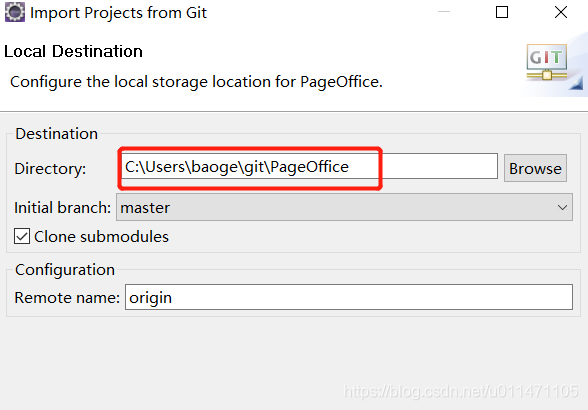The height and width of the screenshot is (410, 588).
Task: Click the Browse button
Action: [535, 168]
